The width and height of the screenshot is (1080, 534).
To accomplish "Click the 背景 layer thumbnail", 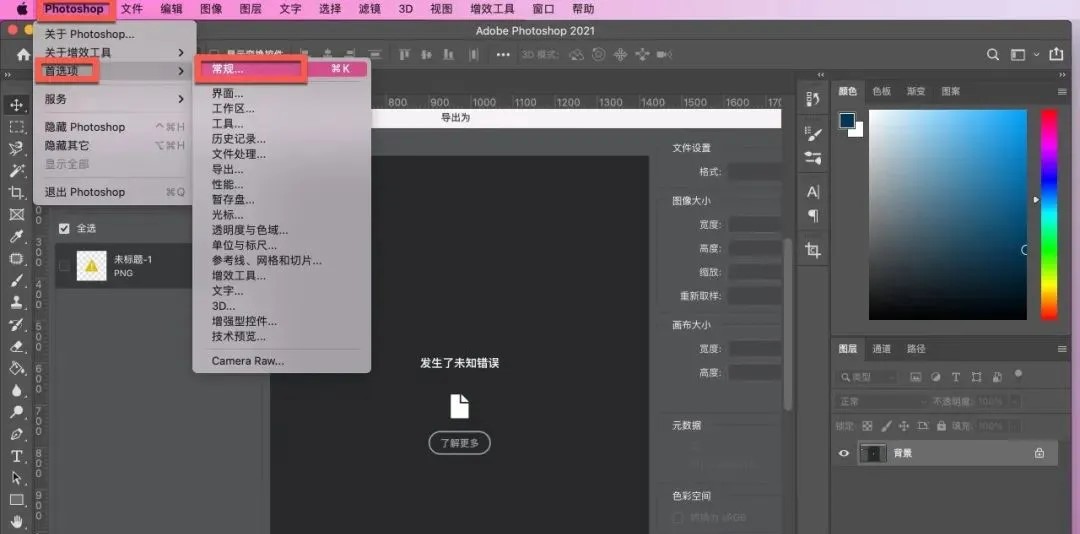I will coord(873,453).
